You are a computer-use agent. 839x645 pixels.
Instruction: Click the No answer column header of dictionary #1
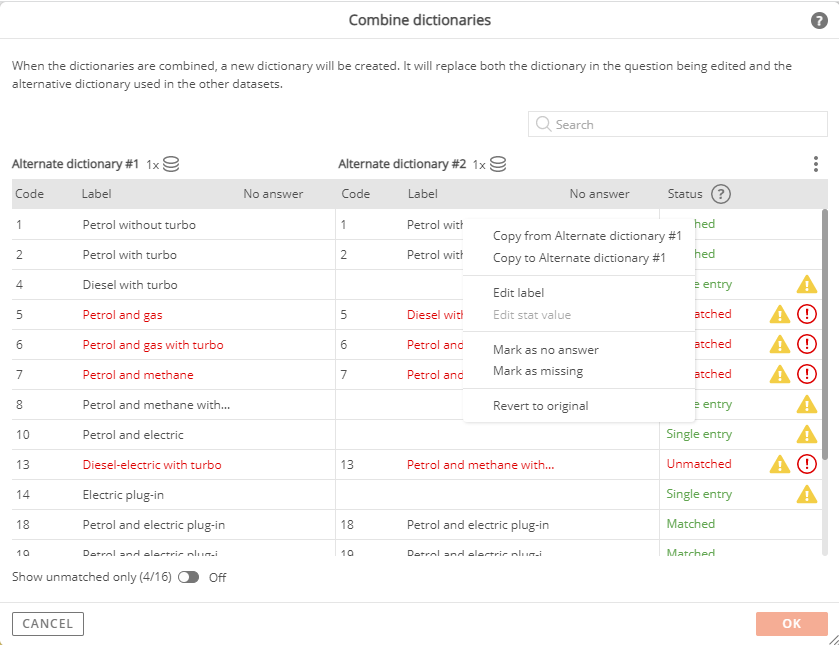coord(273,194)
